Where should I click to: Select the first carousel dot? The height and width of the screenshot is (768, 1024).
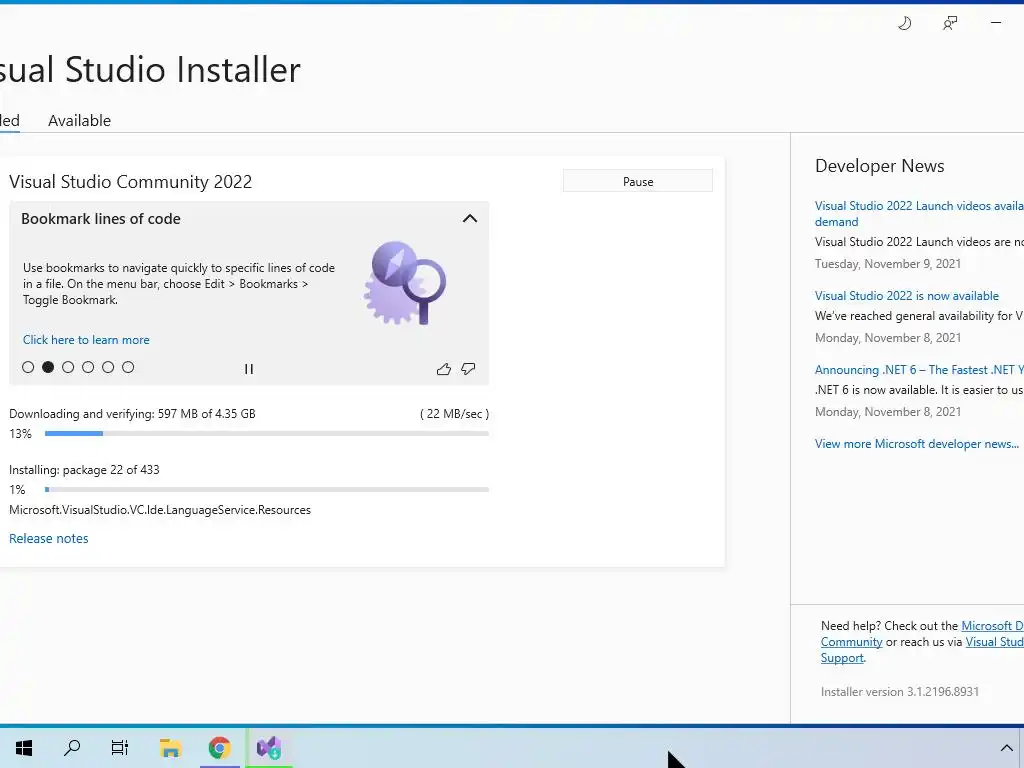tap(28, 367)
